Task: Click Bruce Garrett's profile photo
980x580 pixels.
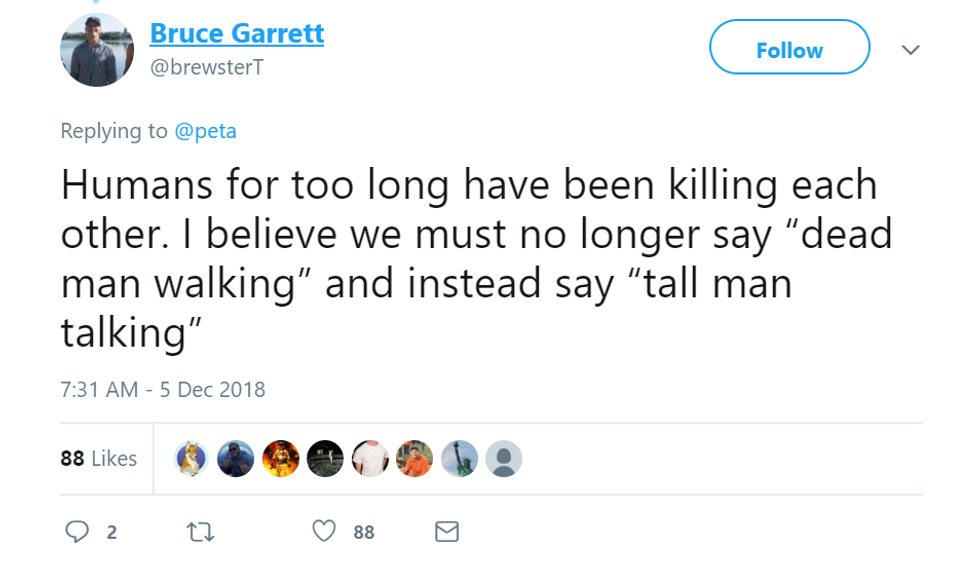Action: (97, 50)
